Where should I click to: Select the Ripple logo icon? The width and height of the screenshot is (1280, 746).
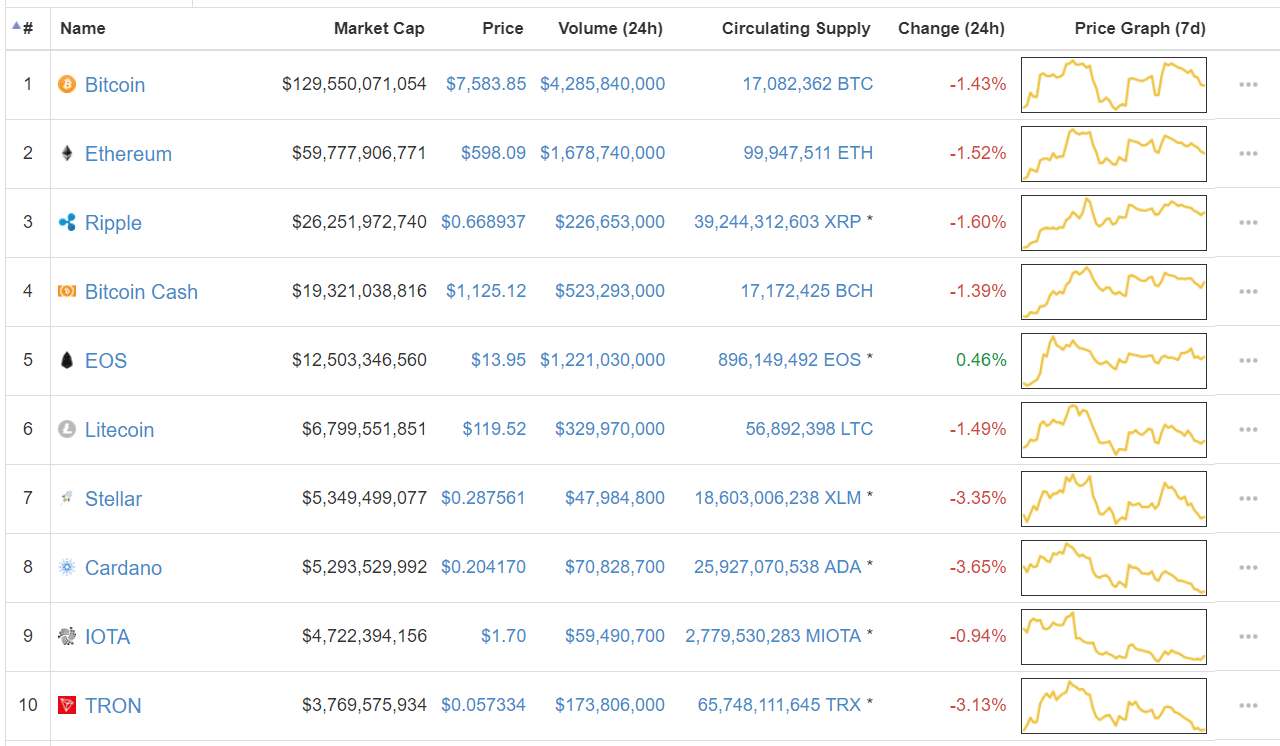pyautogui.click(x=66, y=222)
